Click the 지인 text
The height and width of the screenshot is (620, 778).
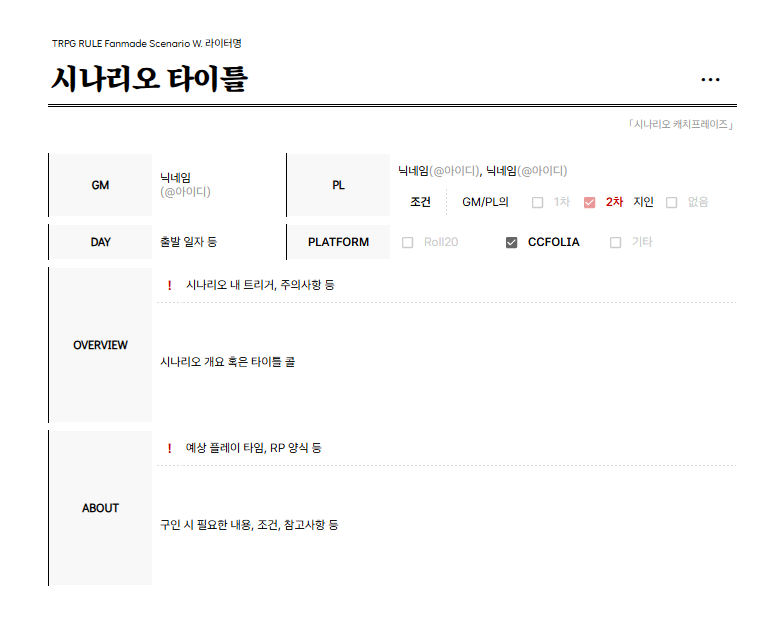[x=644, y=202]
